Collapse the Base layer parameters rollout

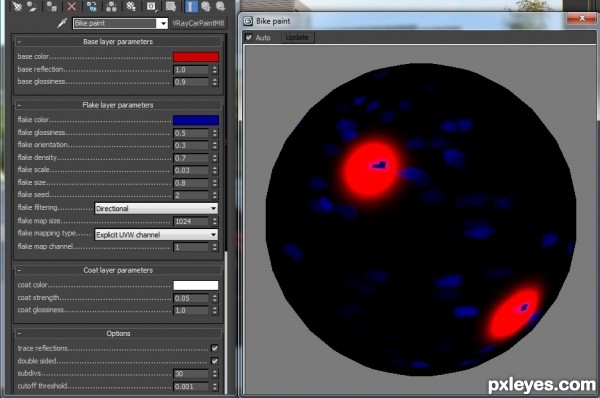(118, 41)
